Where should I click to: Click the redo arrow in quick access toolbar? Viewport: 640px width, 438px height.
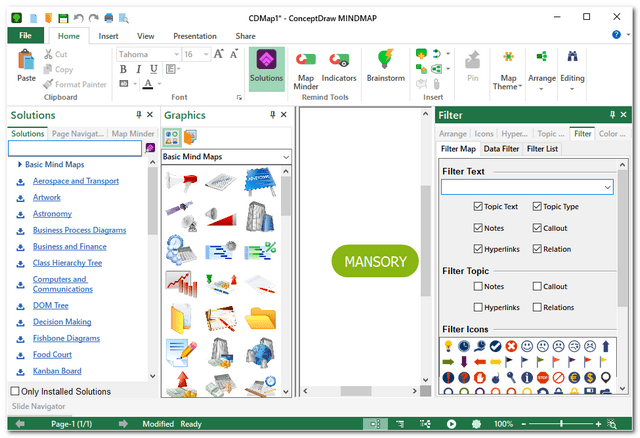pos(93,18)
